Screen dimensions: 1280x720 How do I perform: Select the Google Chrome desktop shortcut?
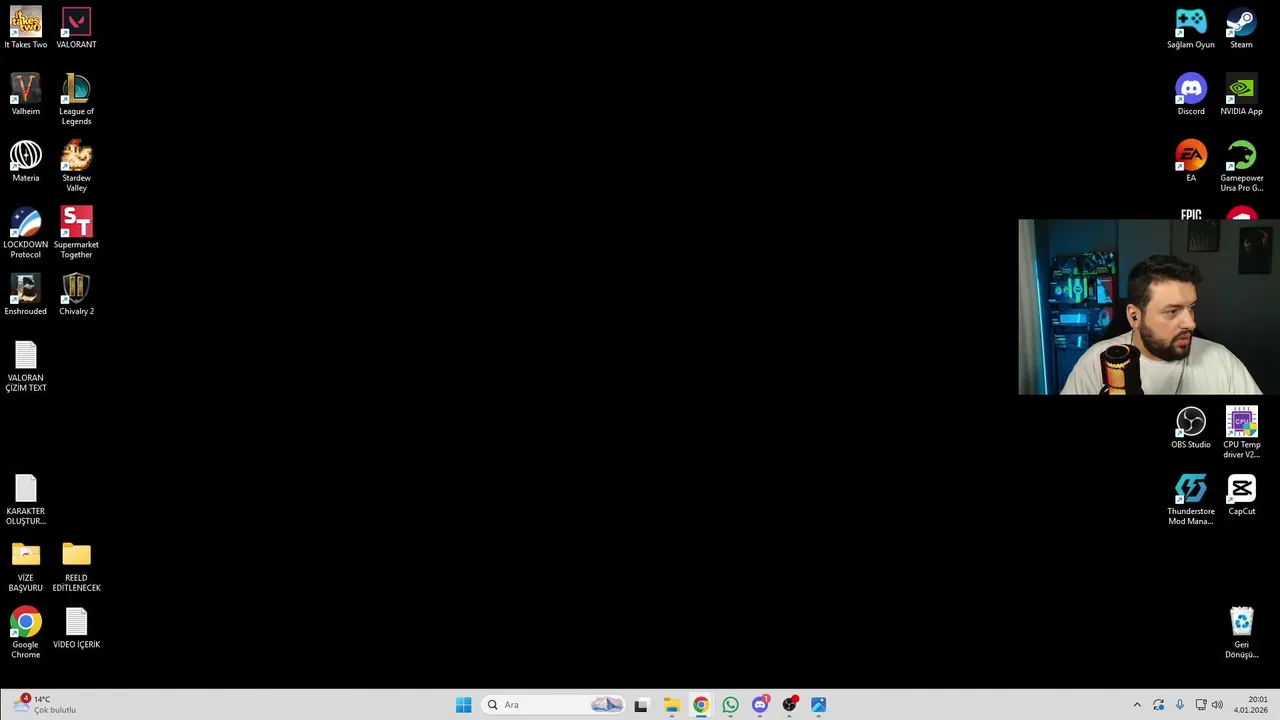tap(26, 633)
